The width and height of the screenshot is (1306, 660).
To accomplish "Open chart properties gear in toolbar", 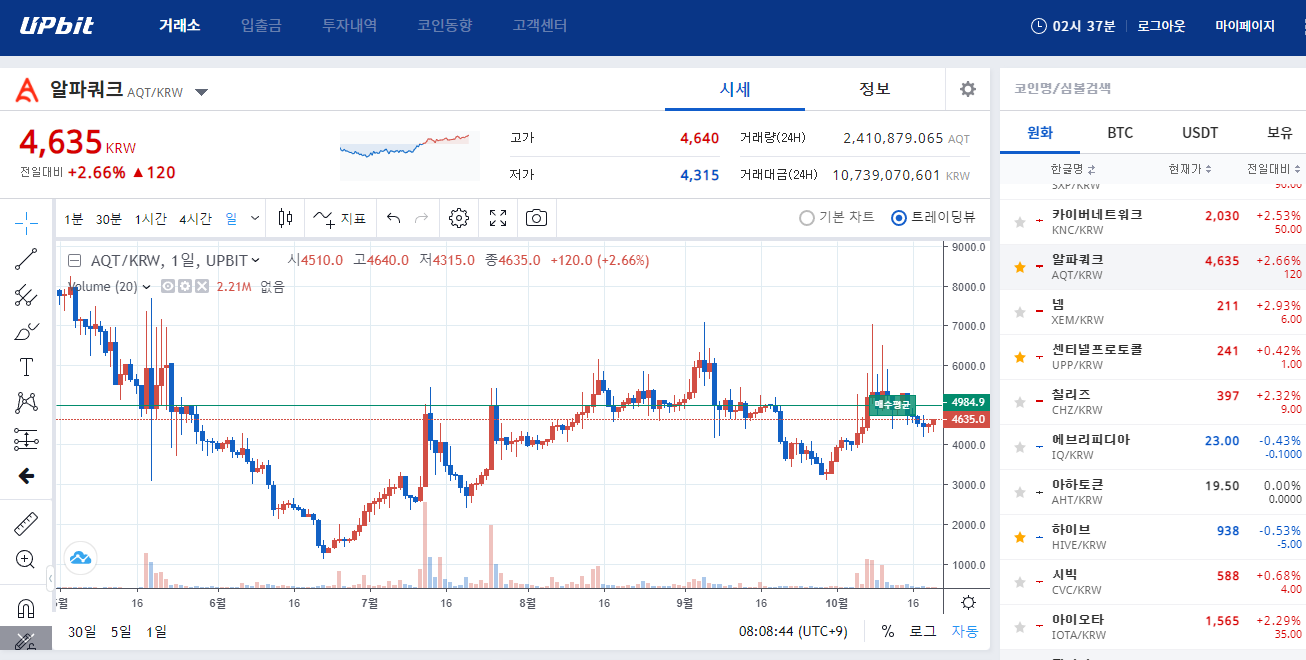I will (459, 218).
